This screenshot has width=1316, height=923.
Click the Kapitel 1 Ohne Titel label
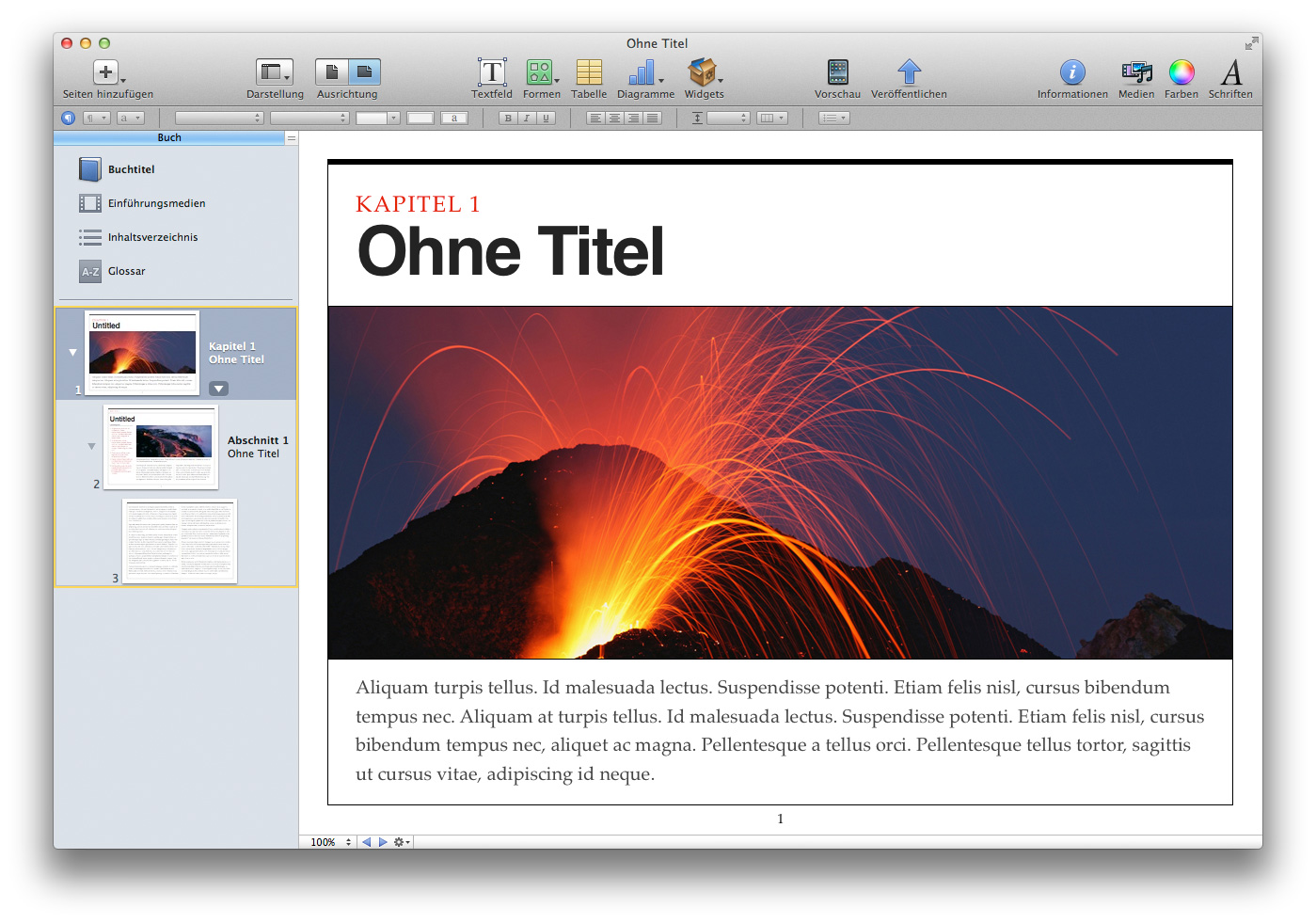(x=236, y=353)
